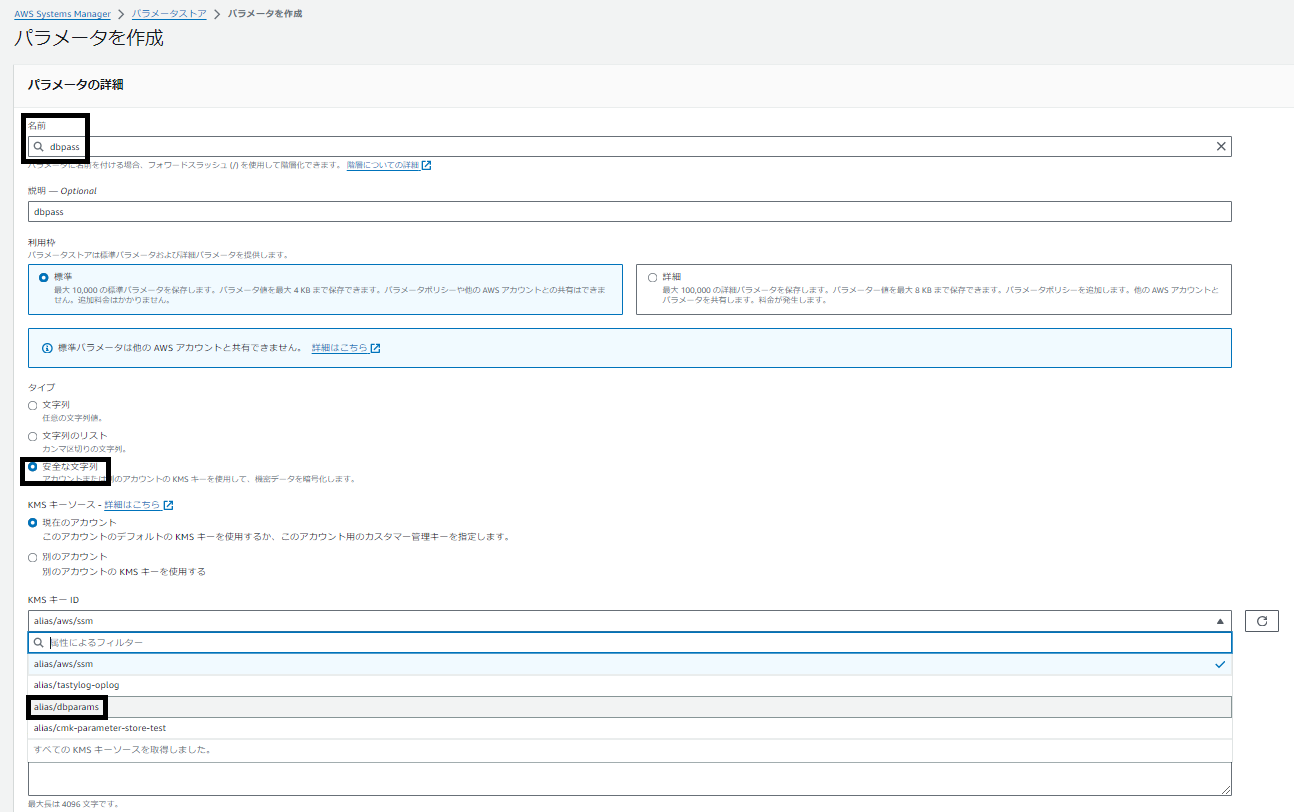1294x812 pixels.
Task: Select 文字列 type radio button
Action: click(x=33, y=405)
